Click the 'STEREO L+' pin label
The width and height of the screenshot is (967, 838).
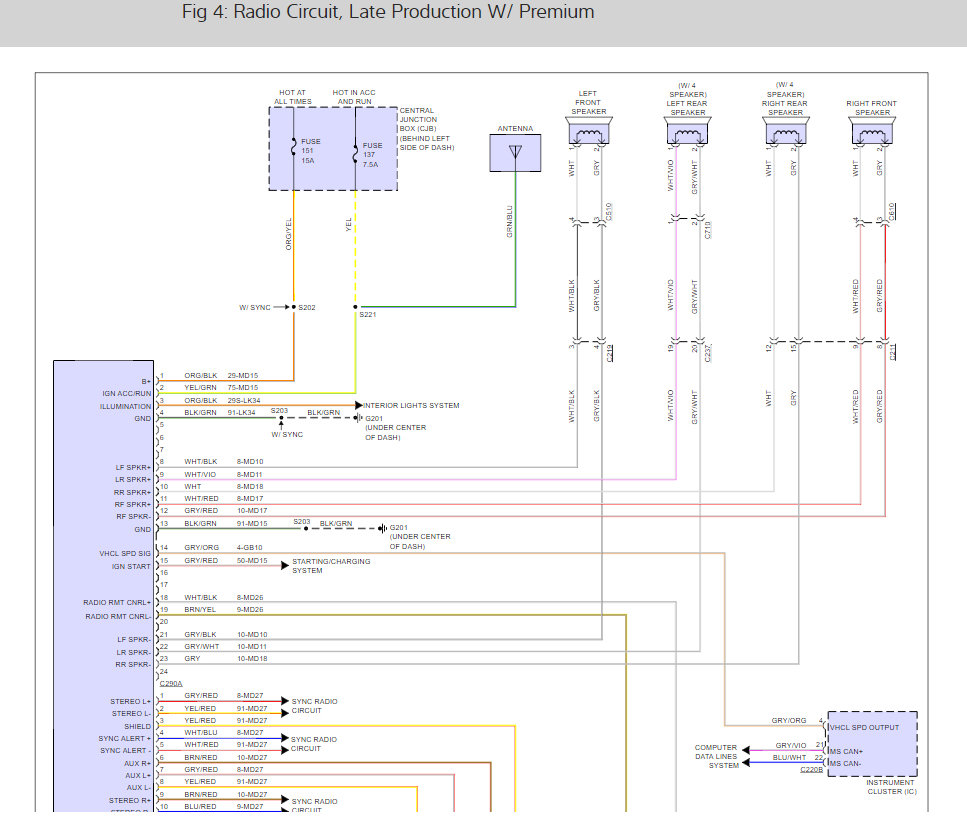pyautogui.click(x=131, y=702)
